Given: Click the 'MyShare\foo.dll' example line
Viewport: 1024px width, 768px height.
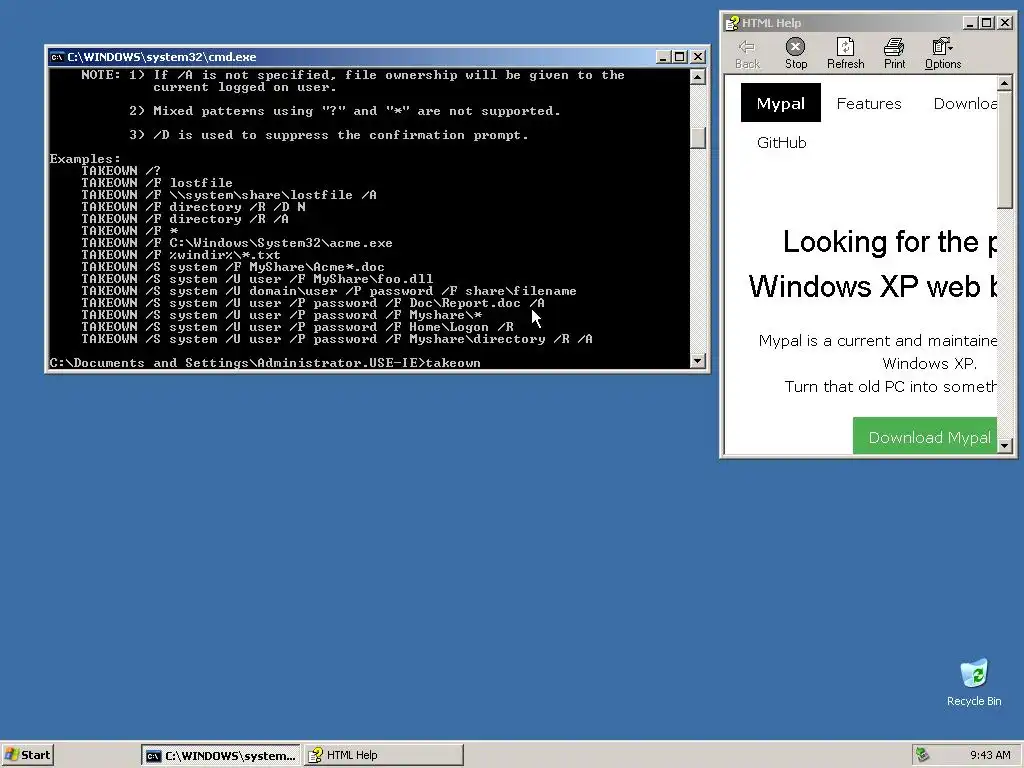Looking at the screenshot, I should pos(257,279).
